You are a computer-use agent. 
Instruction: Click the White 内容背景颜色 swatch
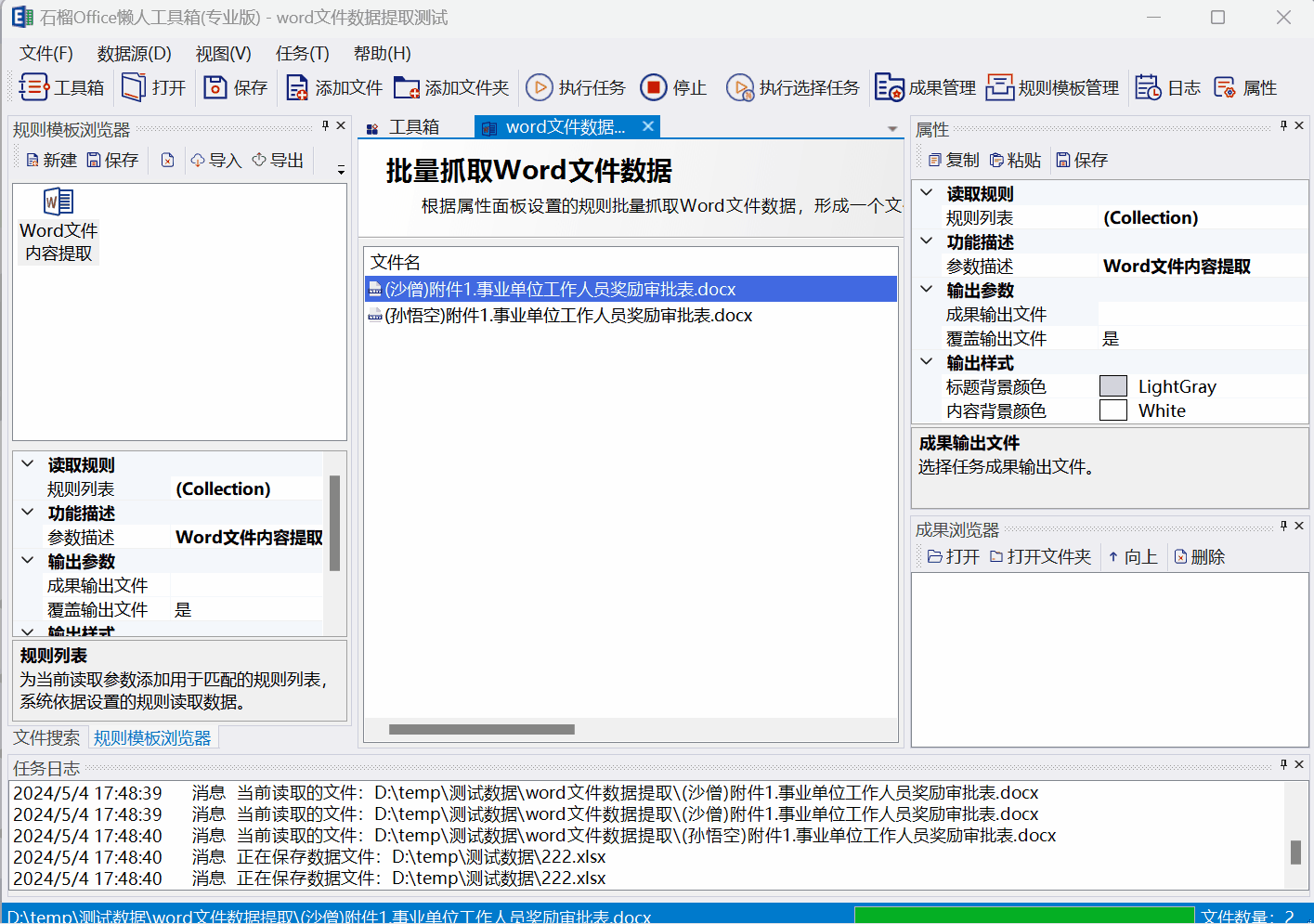[x=1113, y=410]
